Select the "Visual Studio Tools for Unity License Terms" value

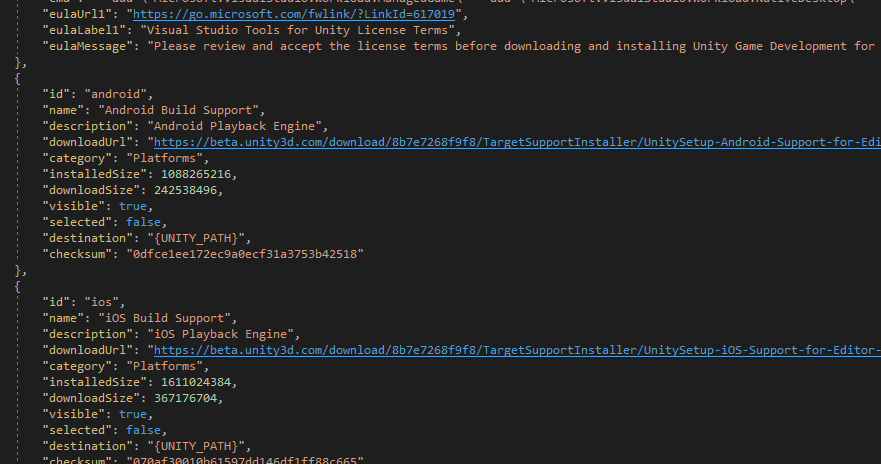297,30
